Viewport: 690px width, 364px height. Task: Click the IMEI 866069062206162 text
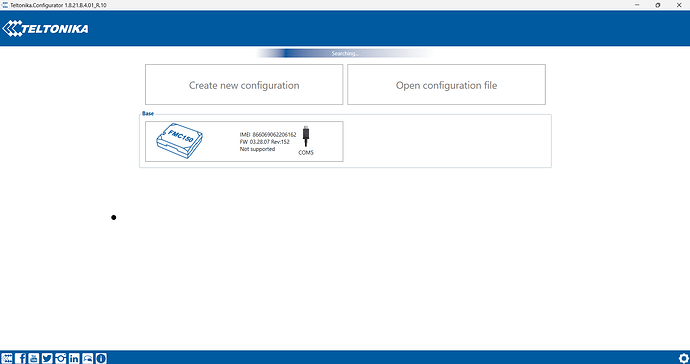click(x=268, y=135)
